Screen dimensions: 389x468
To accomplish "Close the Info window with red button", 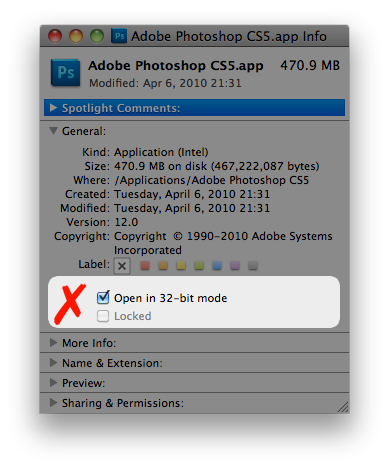I will pyautogui.click(x=55, y=36).
